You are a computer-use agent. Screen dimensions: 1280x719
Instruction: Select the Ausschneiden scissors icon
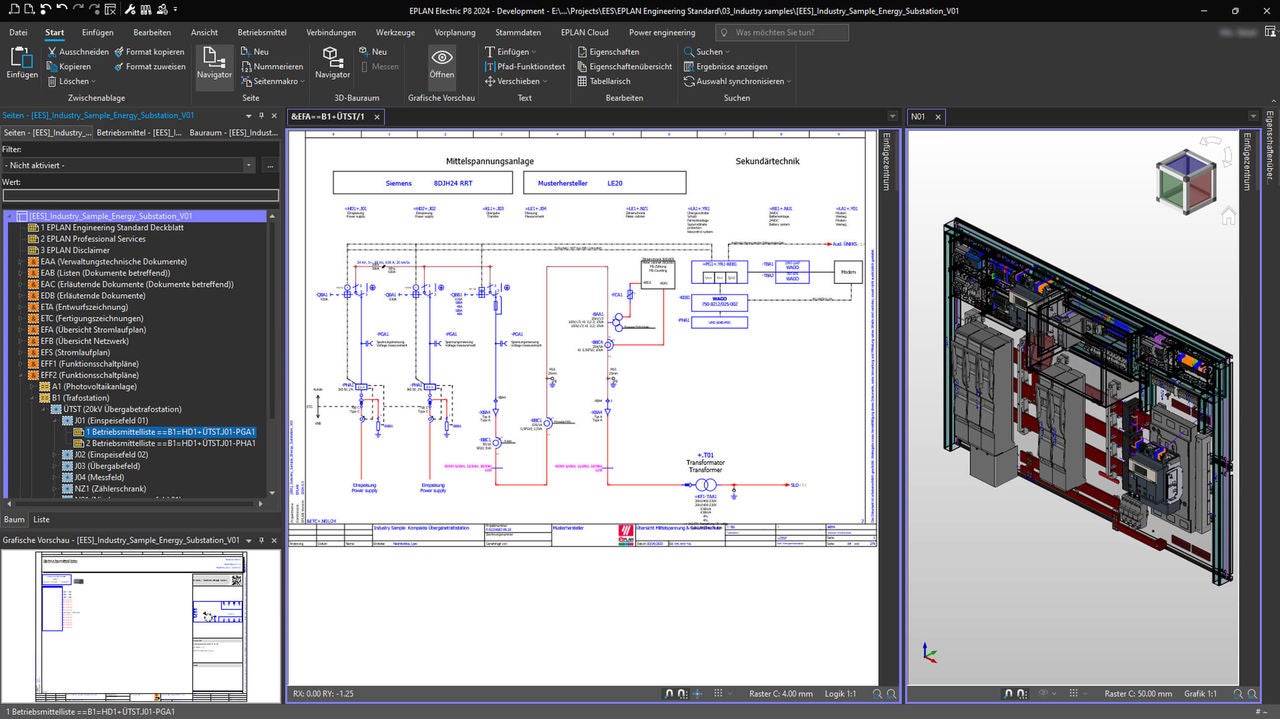(x=52, y=51)
